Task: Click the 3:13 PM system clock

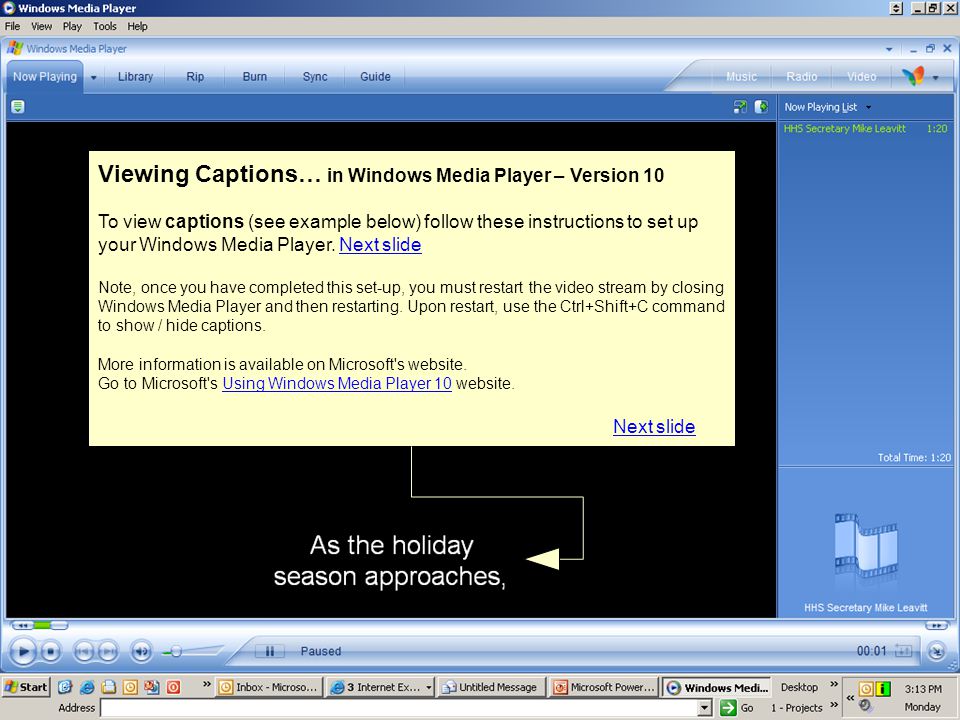Action: 923,689
